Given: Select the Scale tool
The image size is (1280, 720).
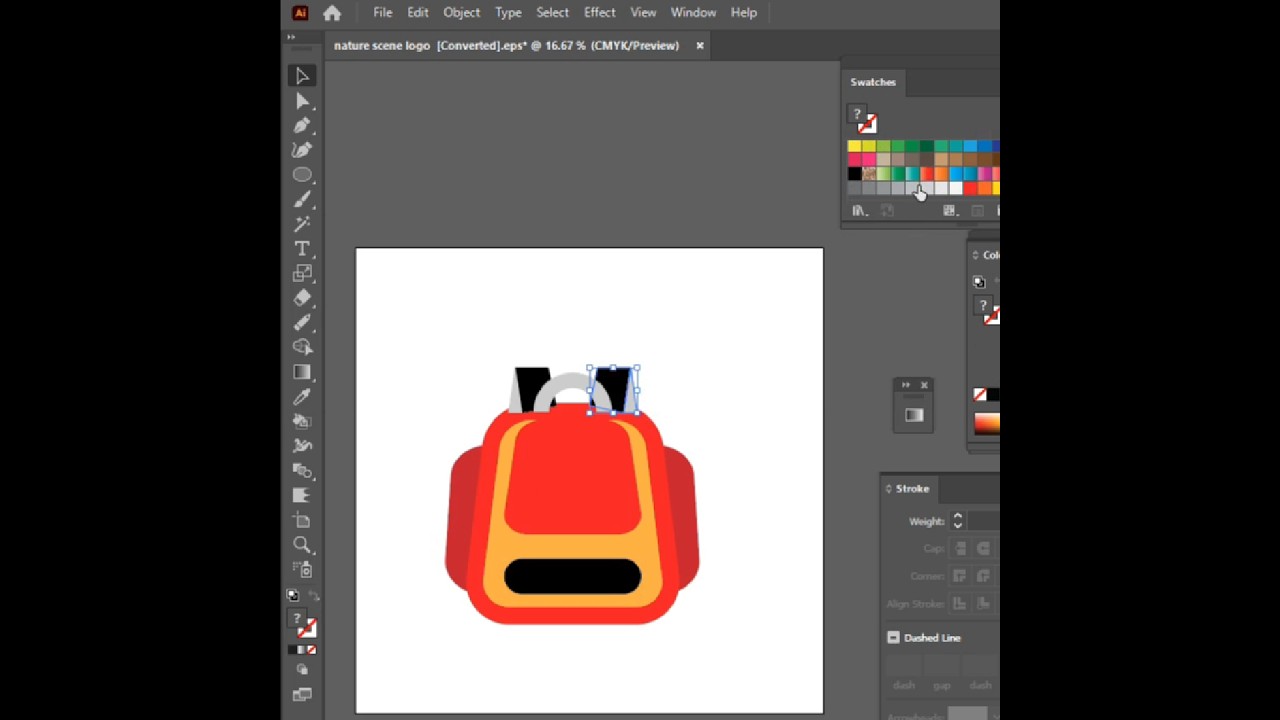Looking at the screenshot, I should pyautogui.click(x=302, y=273).
